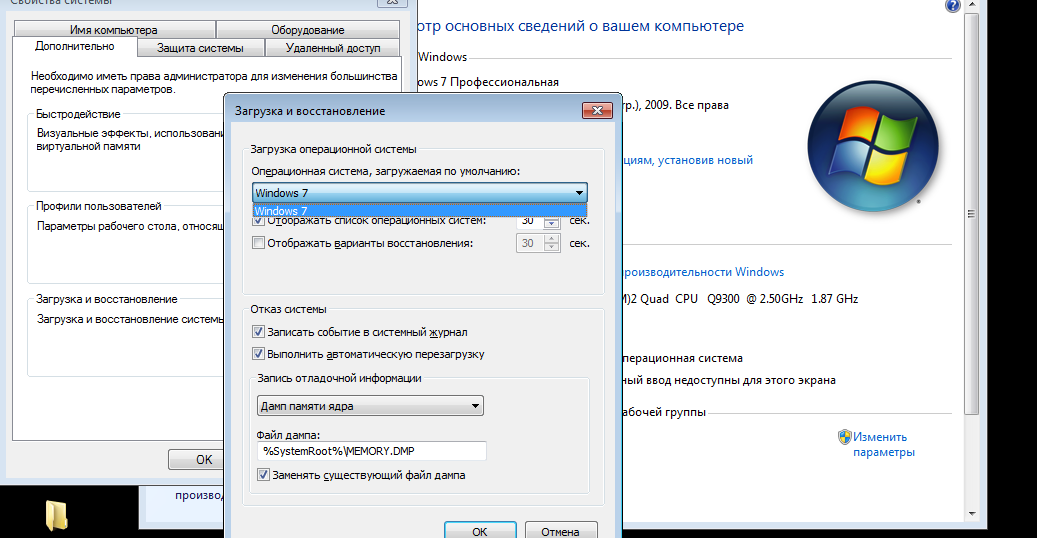Click the Отмена button
Image resolution: width=1037 pixels, height=538 pixels.
click(561, 531)
